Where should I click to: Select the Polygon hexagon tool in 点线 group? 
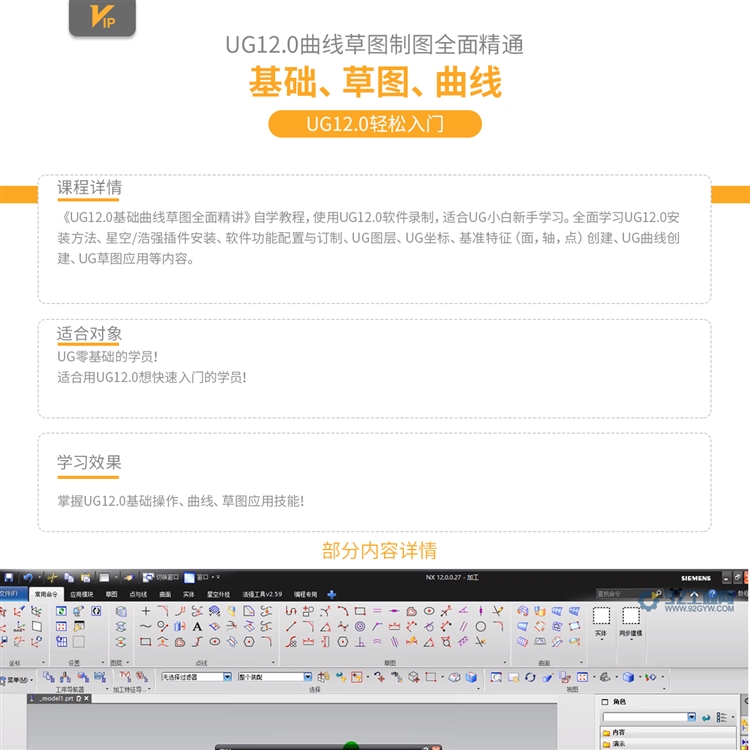pos(249,642)
